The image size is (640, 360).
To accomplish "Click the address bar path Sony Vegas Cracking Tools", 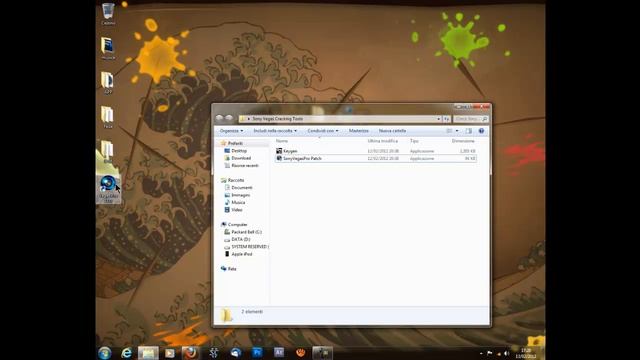I will click(278, 119).
